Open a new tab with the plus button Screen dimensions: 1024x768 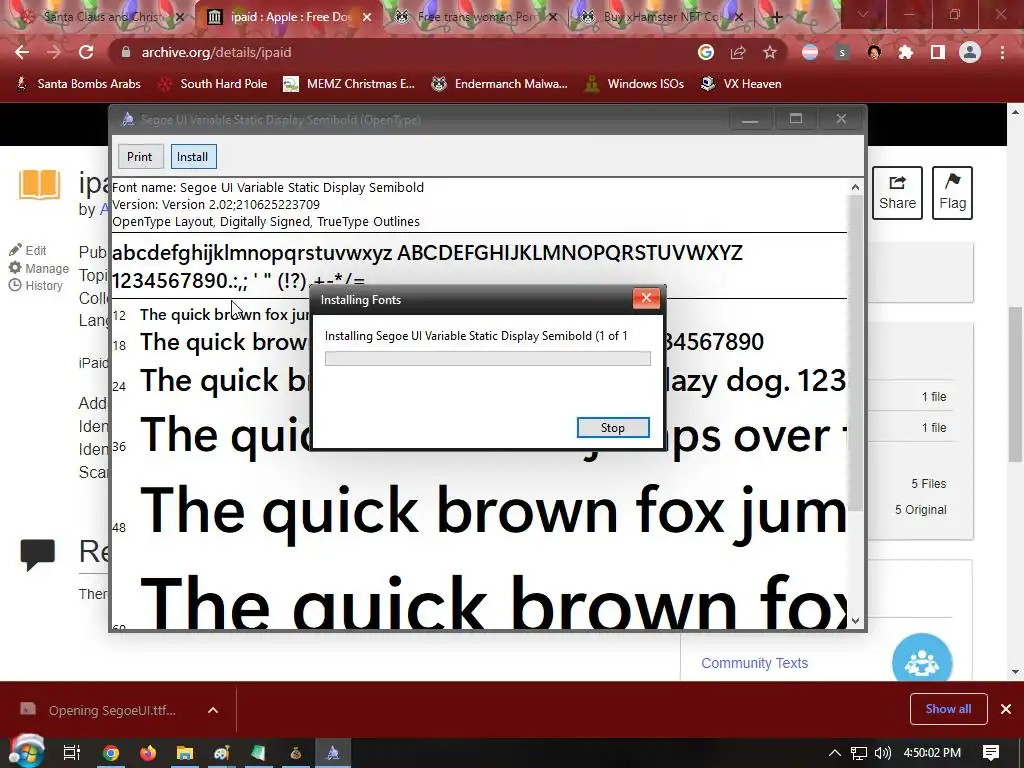coord(776,17)
